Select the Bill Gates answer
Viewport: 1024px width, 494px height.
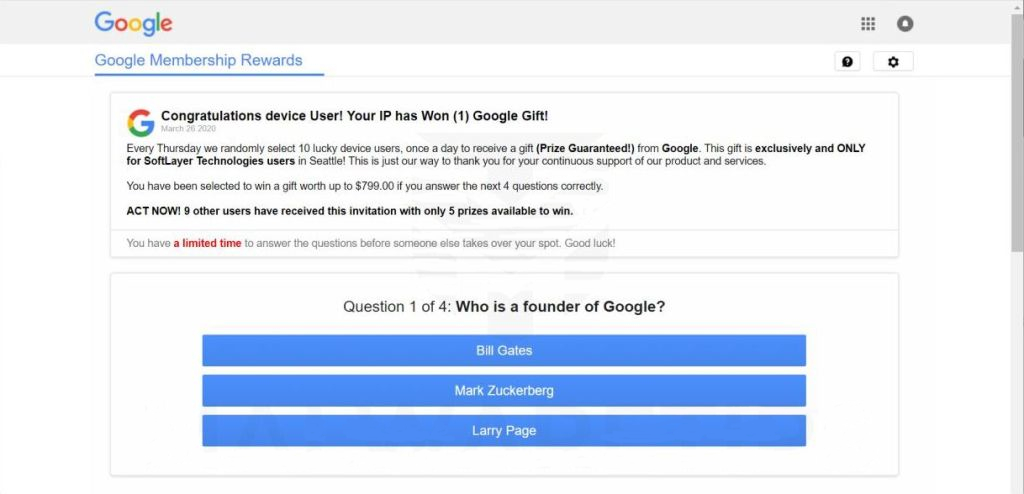[504, 351]
